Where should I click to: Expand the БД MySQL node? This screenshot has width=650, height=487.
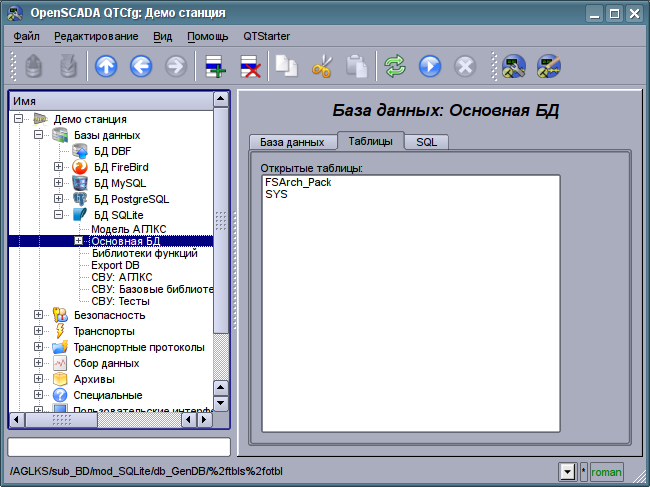click(58, 183)
